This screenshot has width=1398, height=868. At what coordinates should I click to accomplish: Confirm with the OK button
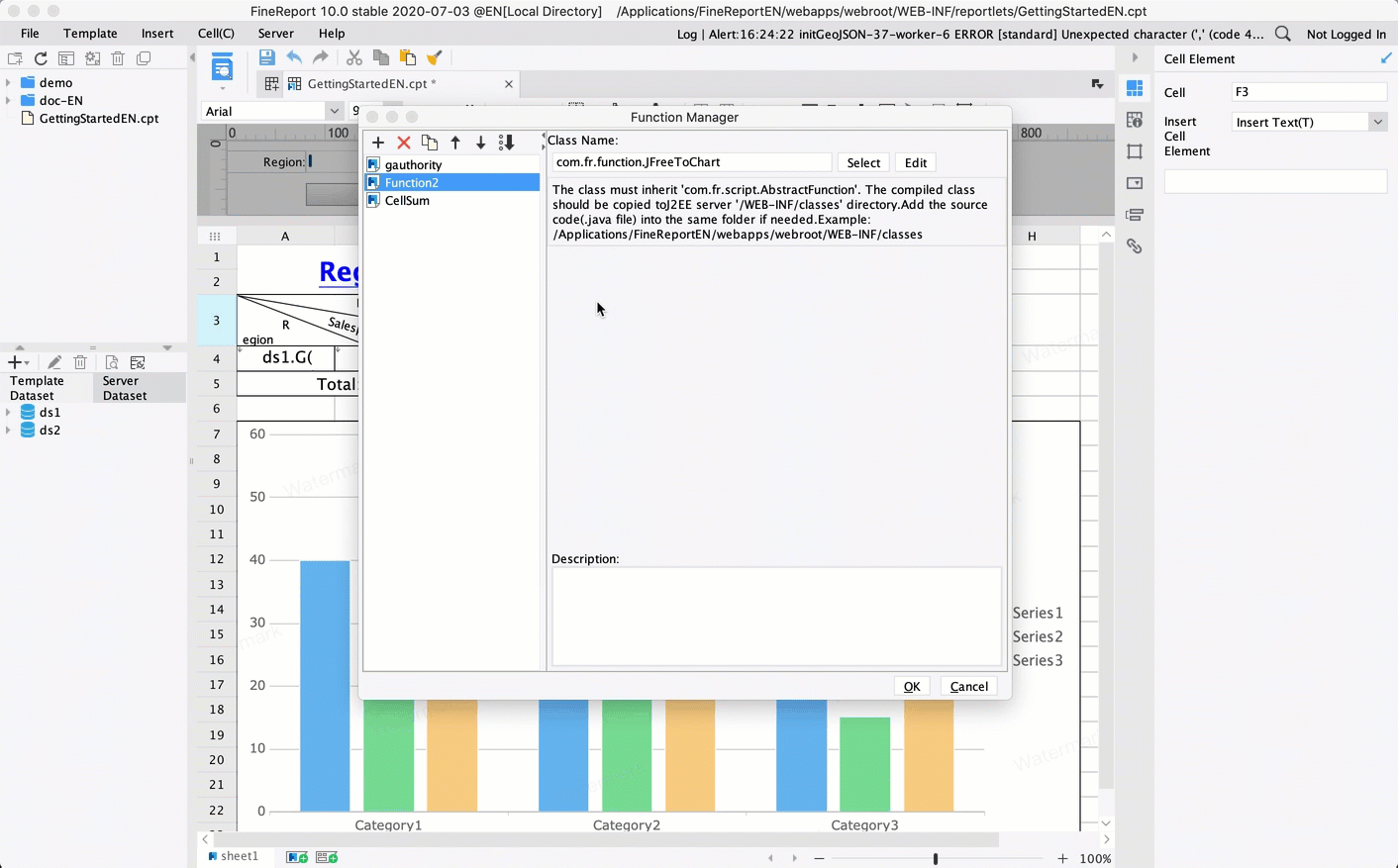911,686
